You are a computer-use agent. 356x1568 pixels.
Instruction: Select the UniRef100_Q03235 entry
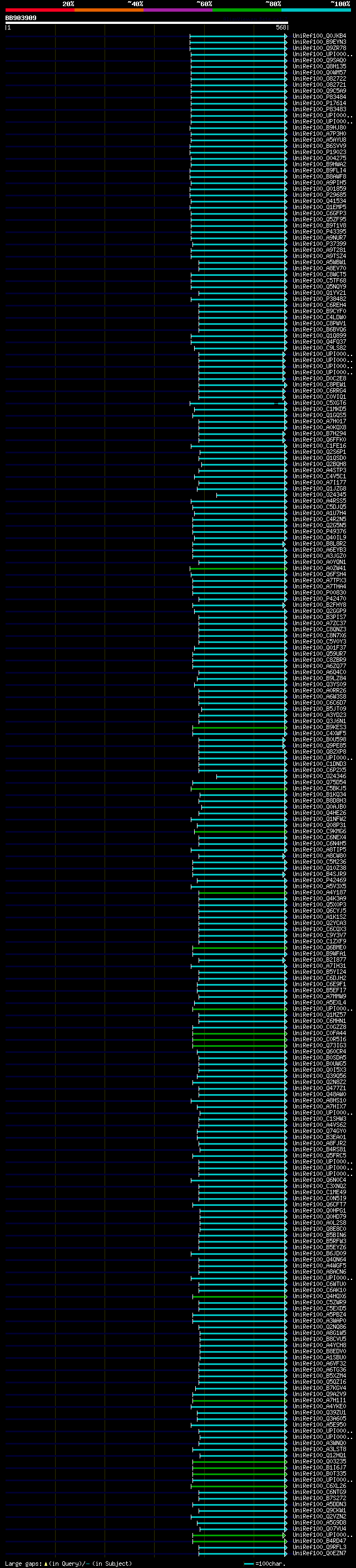click(319, 1461)
